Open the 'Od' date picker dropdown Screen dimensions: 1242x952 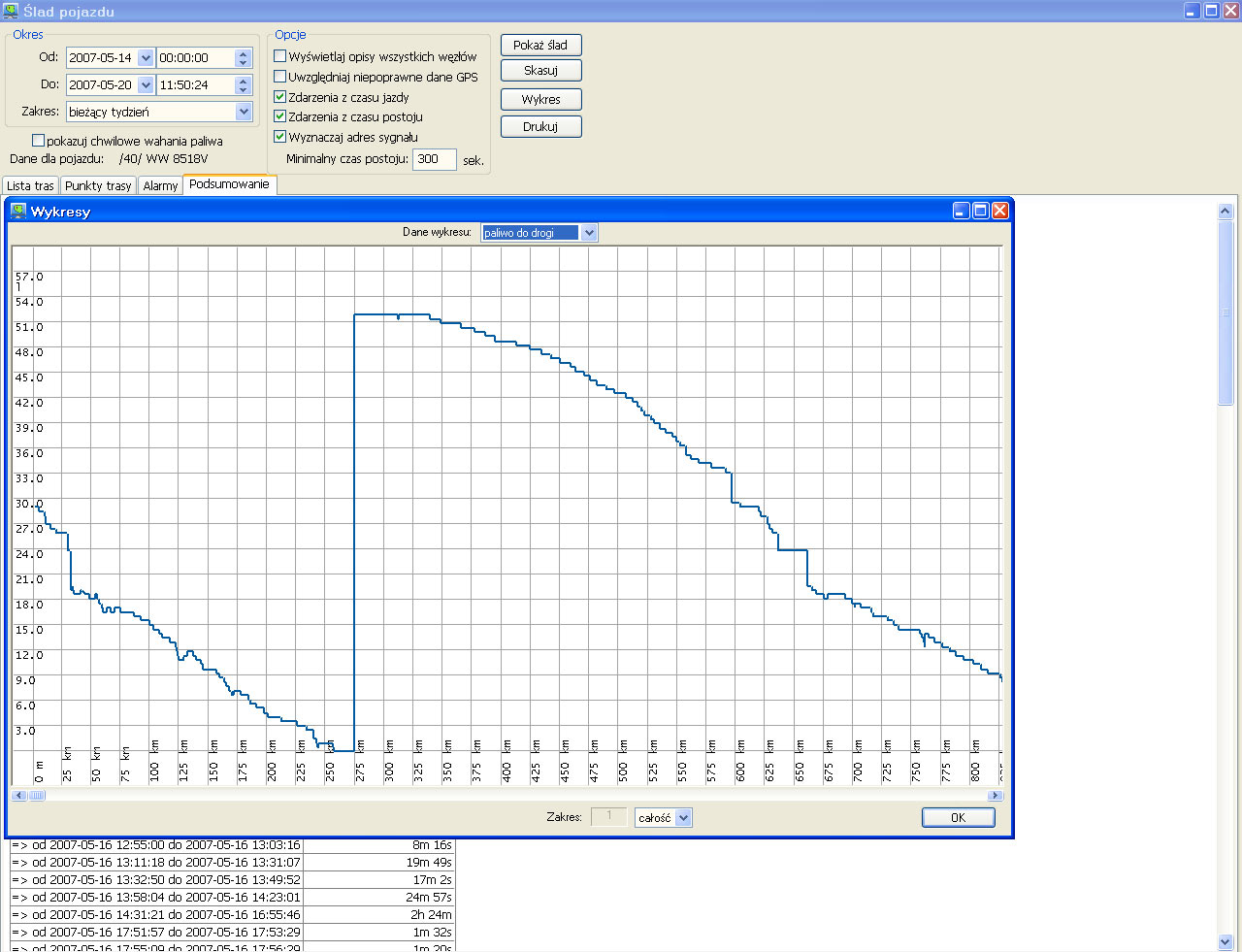tap(146, 58)
